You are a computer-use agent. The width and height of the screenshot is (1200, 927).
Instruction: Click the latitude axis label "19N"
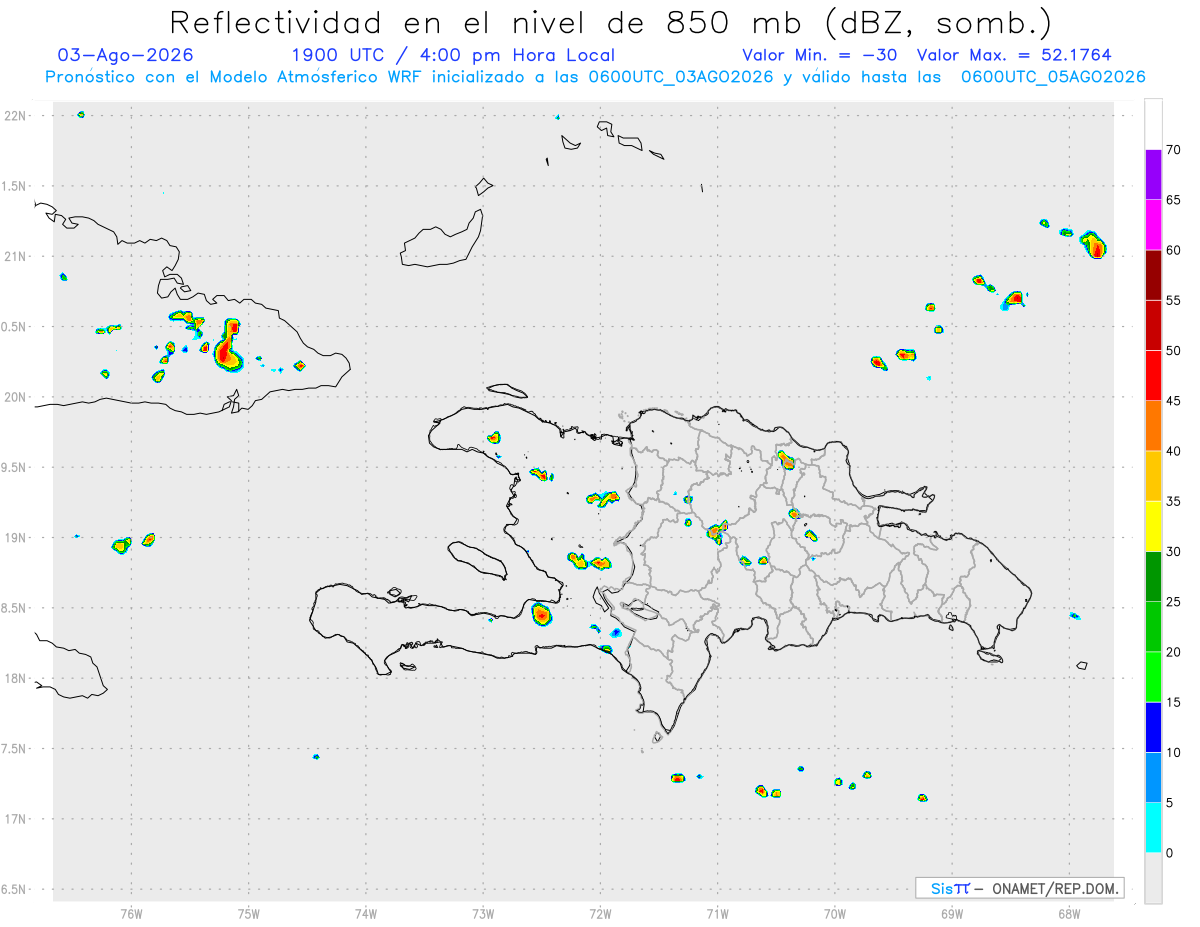16,537
